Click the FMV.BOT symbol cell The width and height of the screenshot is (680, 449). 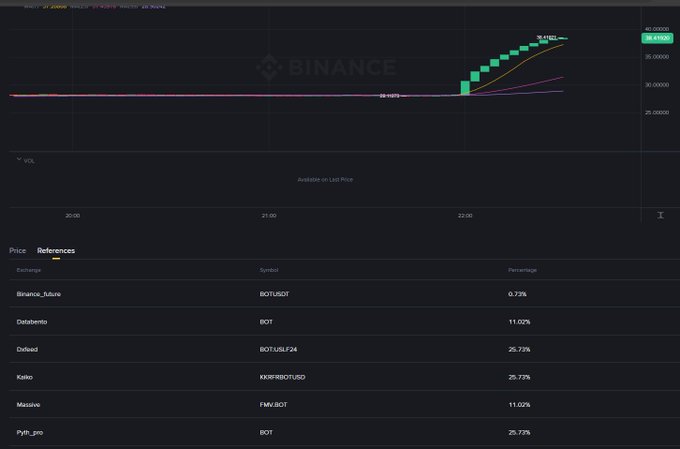click(x=273, y=405)
